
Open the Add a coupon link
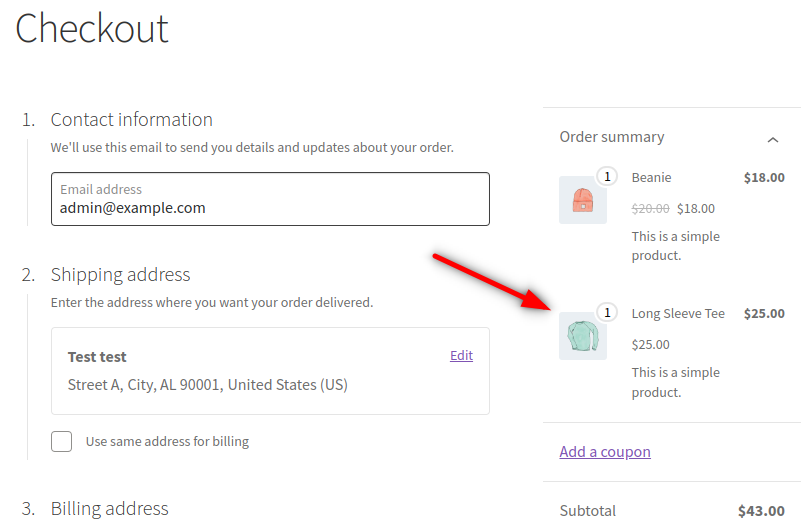605,452
